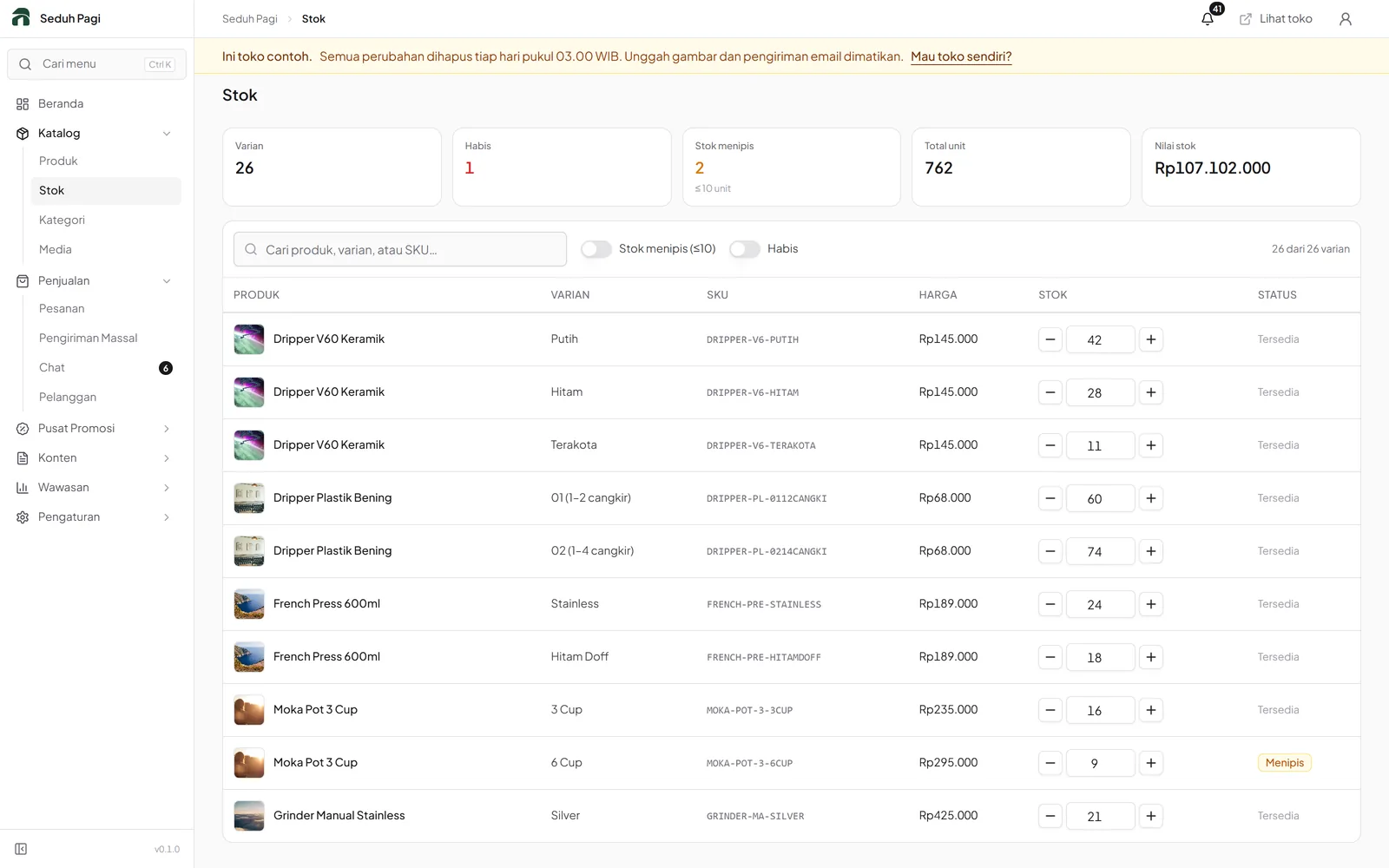The height and width of the screenshot is (868, 1389).
Task: Edit stock value 42 for Putih
Action: 1100,339
